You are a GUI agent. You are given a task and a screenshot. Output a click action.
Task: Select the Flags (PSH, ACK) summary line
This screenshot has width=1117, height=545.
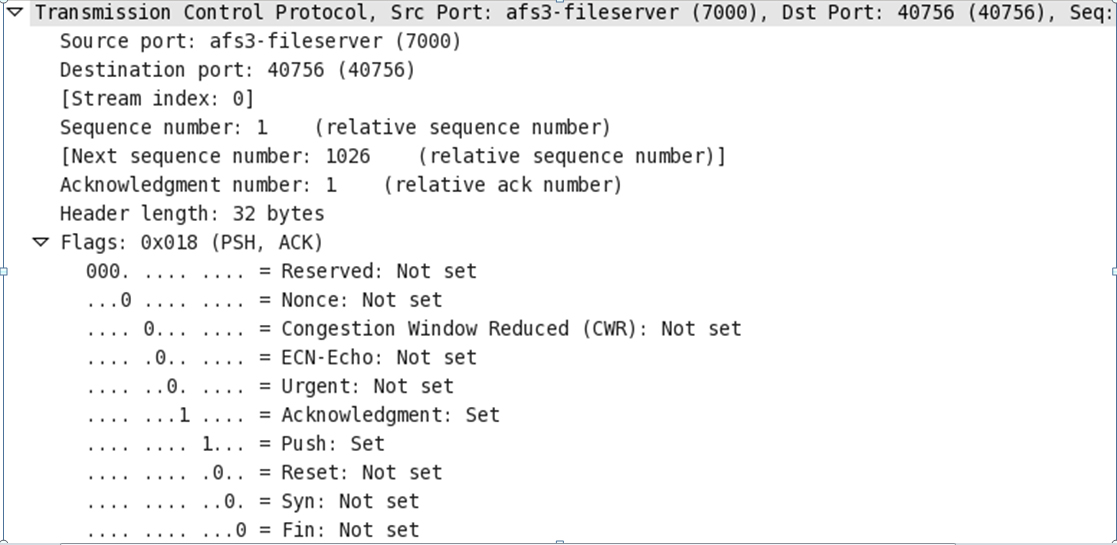tap(192, 243)
